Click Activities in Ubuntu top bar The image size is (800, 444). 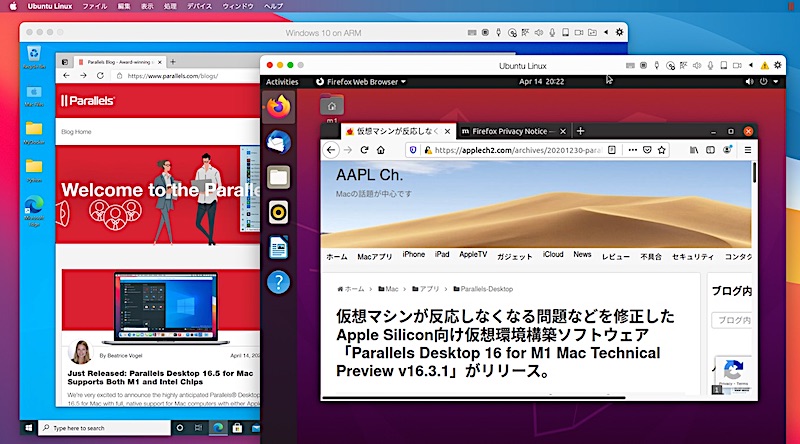[x=282, y=82]
